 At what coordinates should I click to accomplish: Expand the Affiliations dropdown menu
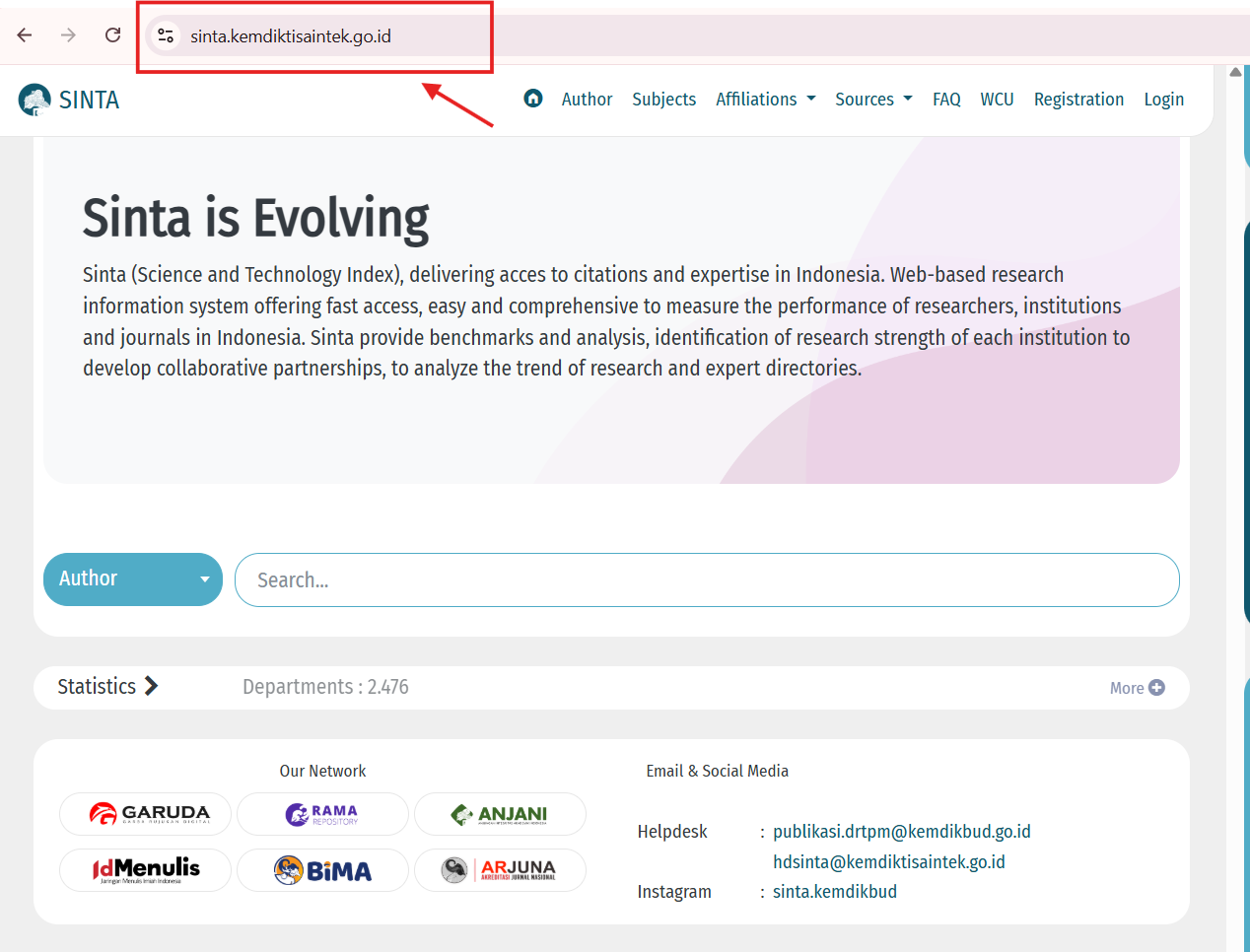(x=766, y=100)
